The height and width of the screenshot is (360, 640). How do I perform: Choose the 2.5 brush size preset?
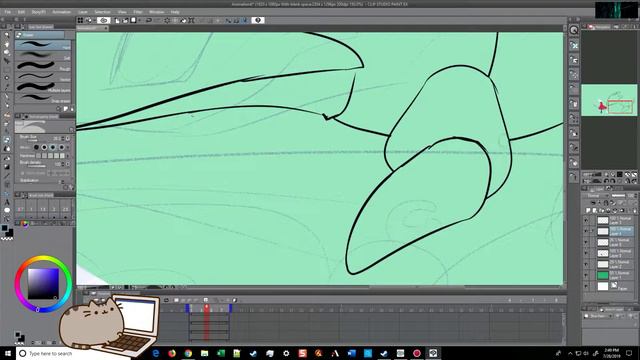coord(65,208)
